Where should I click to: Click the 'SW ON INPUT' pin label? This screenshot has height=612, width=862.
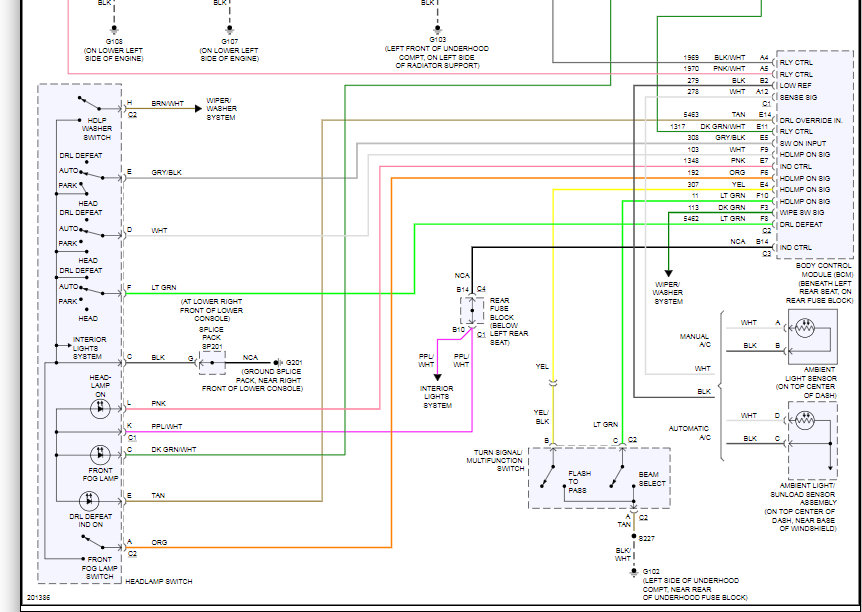(x=803, y=144)
